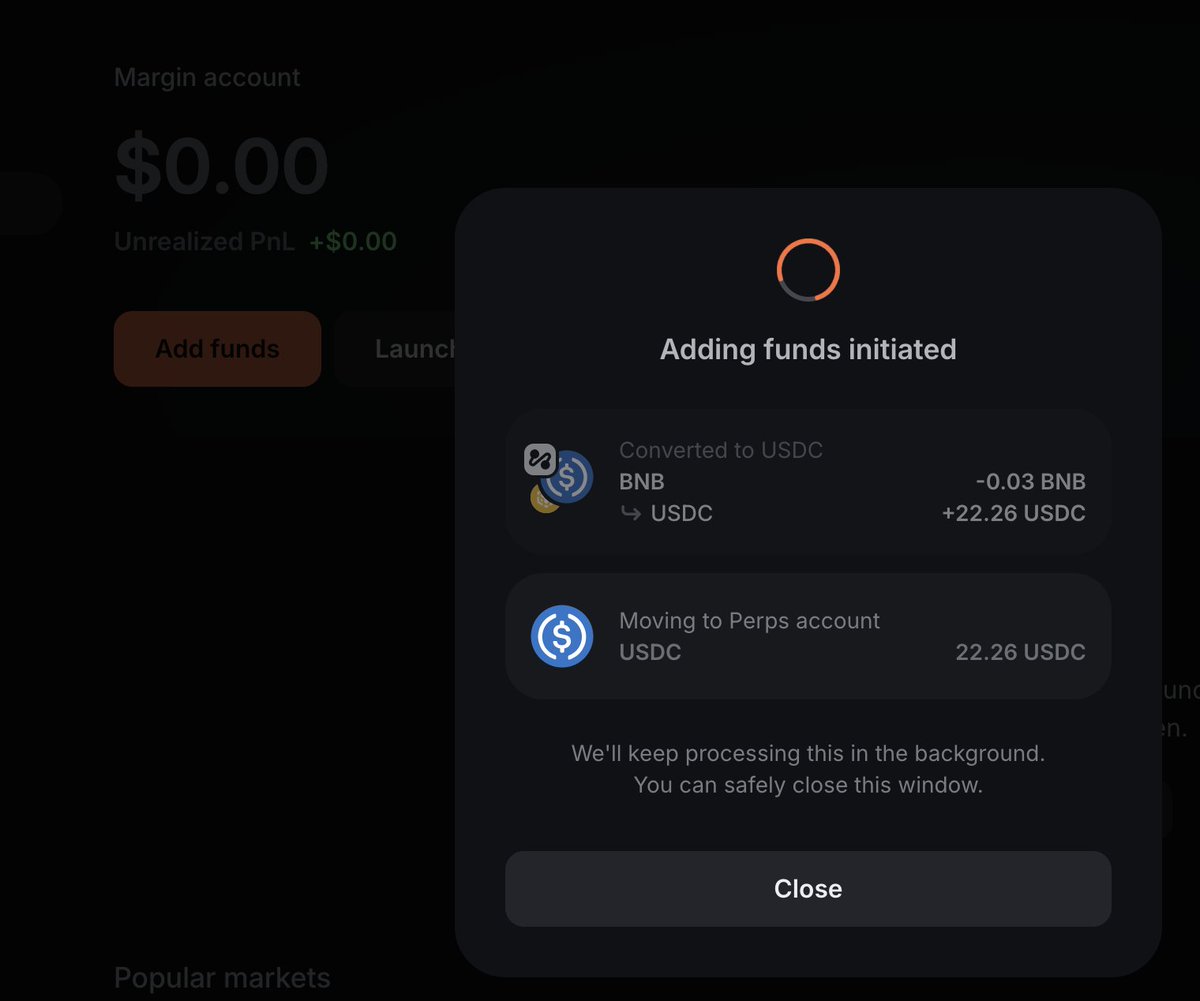Click the -0.03 BNB amount
This screenshot has width=1200, height=1001.
(x=1030, y=481)
